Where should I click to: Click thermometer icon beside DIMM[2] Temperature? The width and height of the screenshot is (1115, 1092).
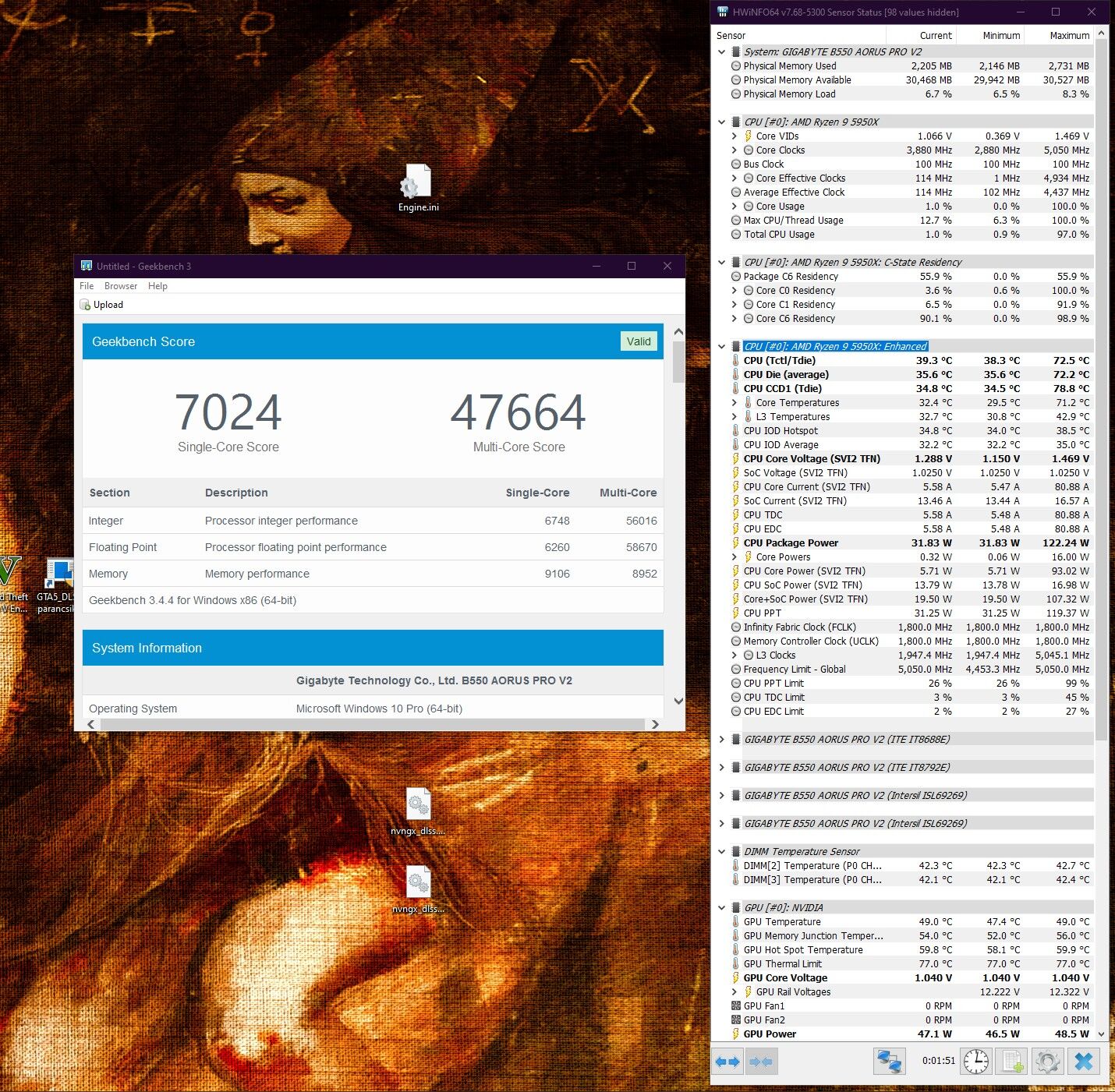735,866
